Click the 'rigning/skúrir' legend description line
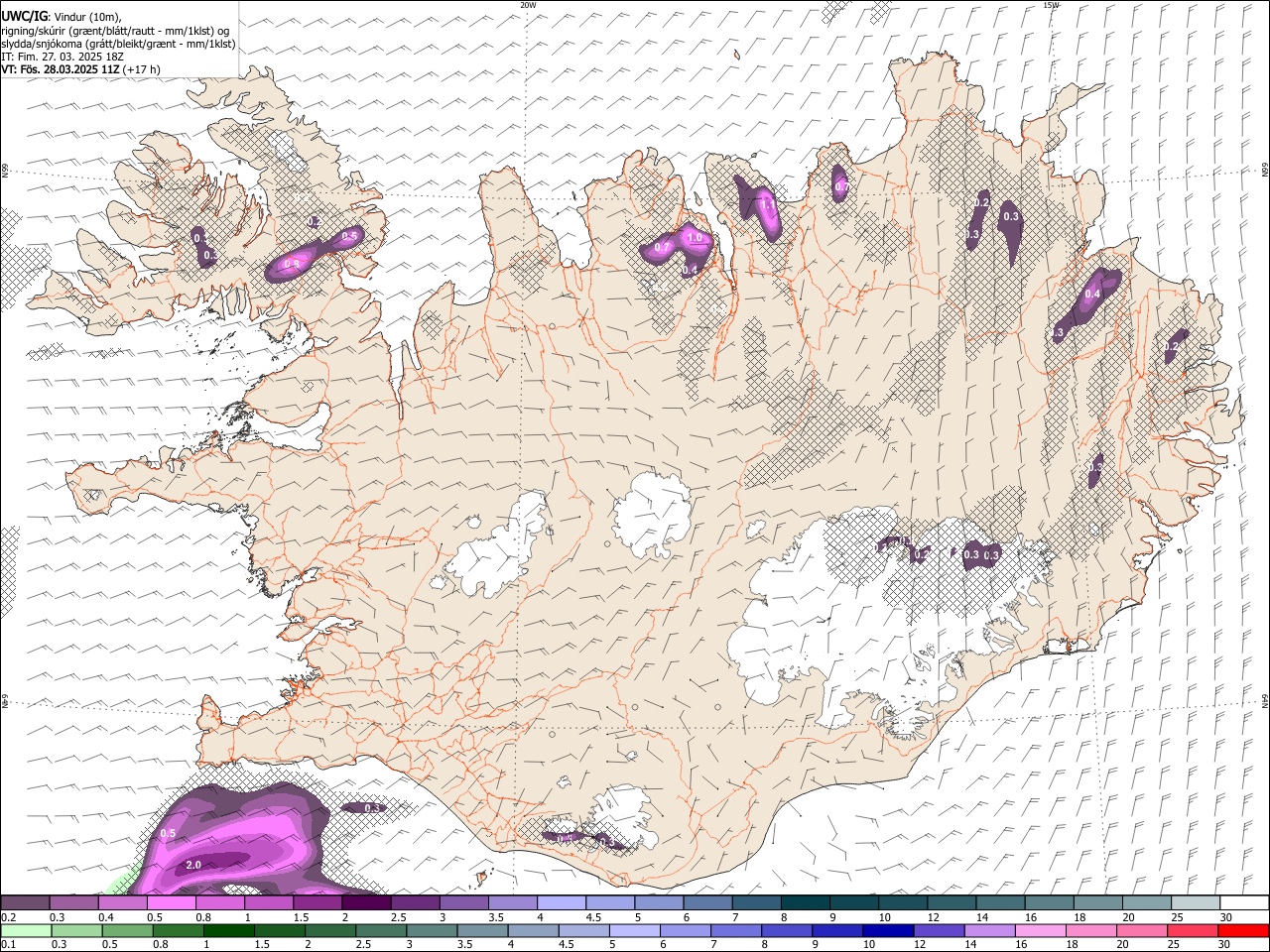 (x=115, y=30)
